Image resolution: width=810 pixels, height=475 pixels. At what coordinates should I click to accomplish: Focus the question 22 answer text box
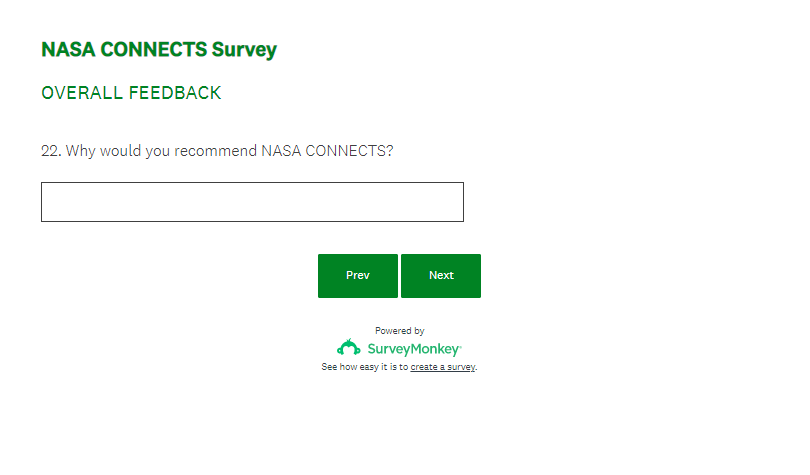pyautogui.click(x=252, y=202)
